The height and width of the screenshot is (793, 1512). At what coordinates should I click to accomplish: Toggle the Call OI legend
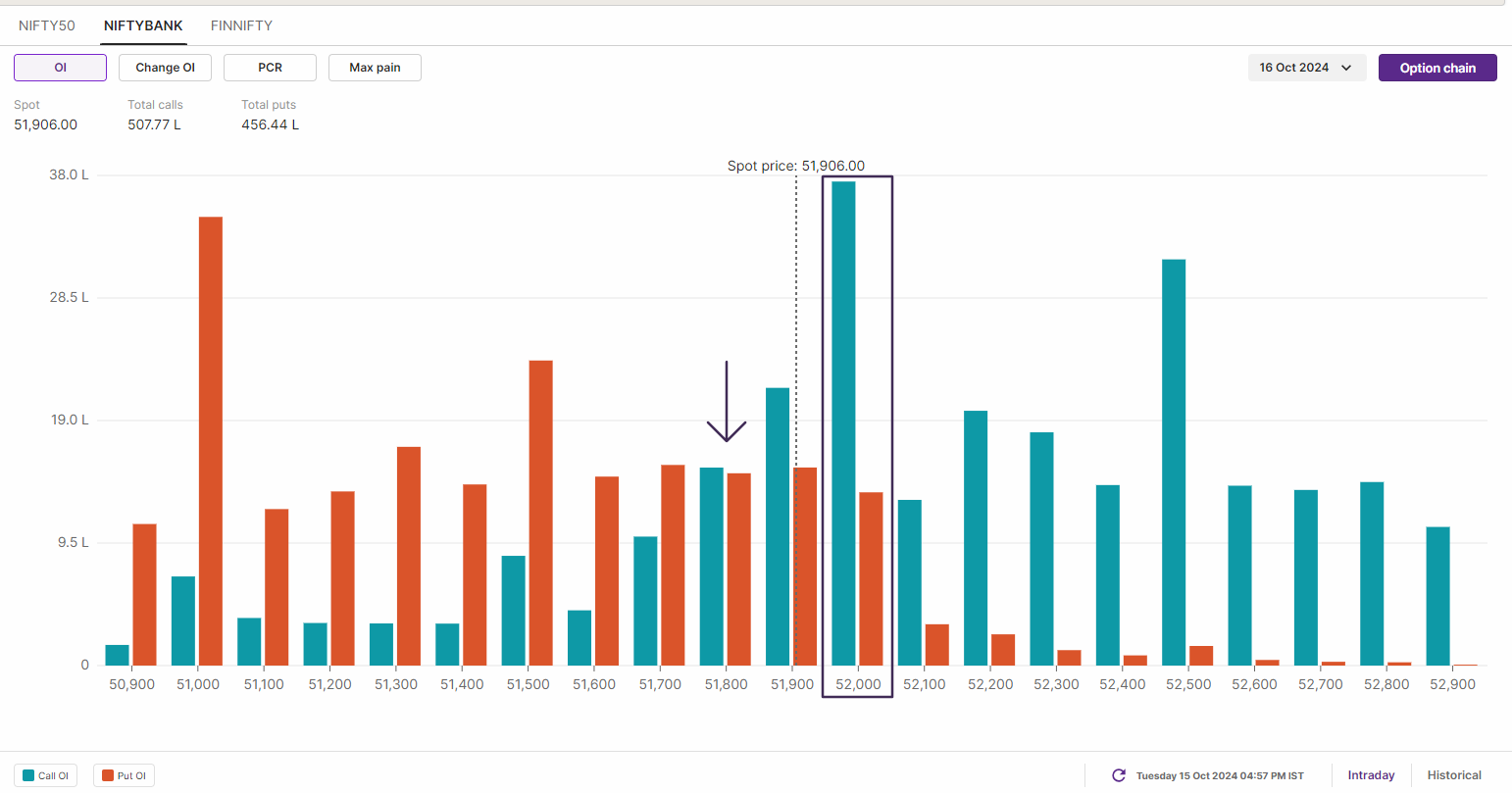point(45,775)
